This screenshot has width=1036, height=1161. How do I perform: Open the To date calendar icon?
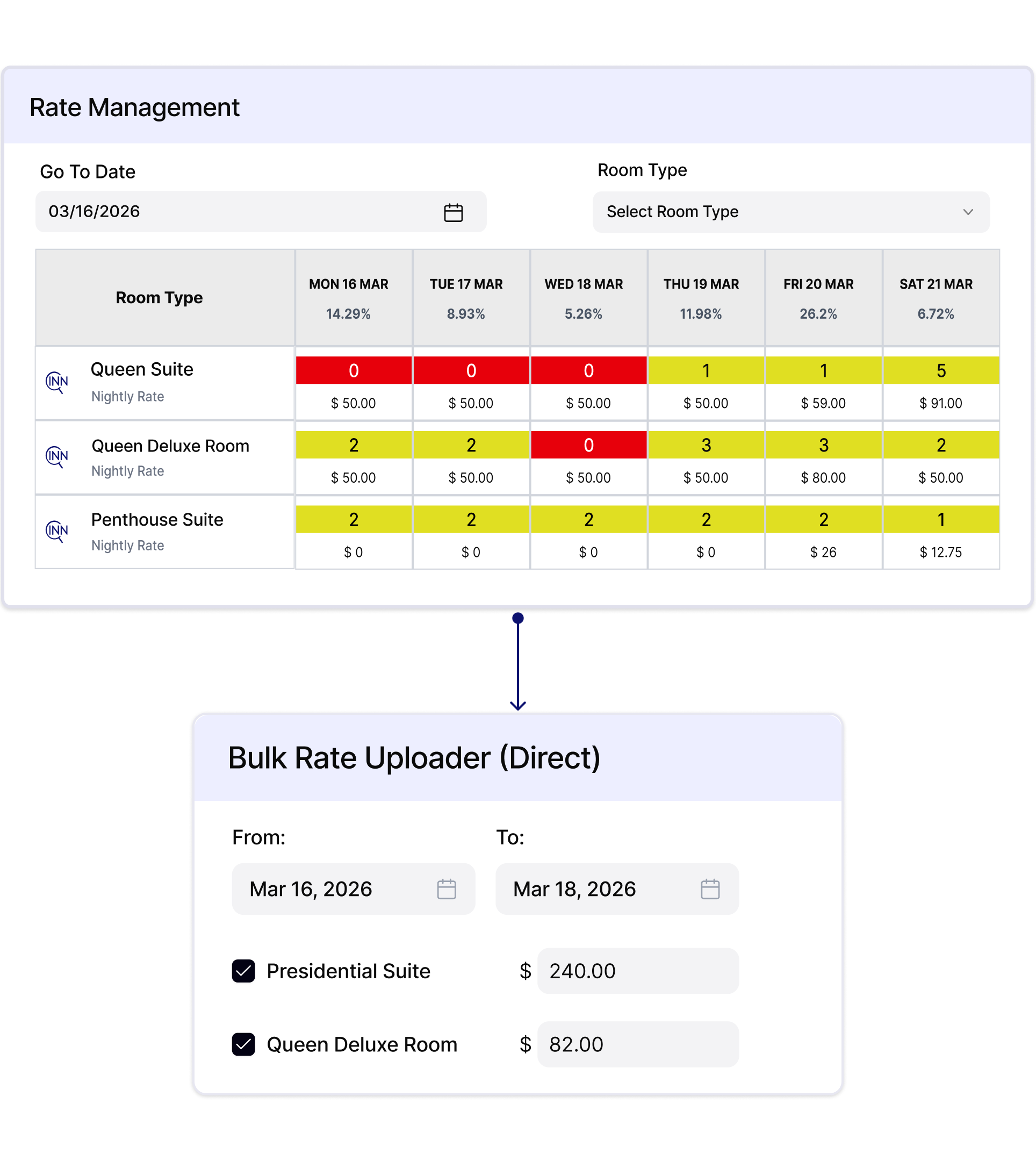point(710,889)
